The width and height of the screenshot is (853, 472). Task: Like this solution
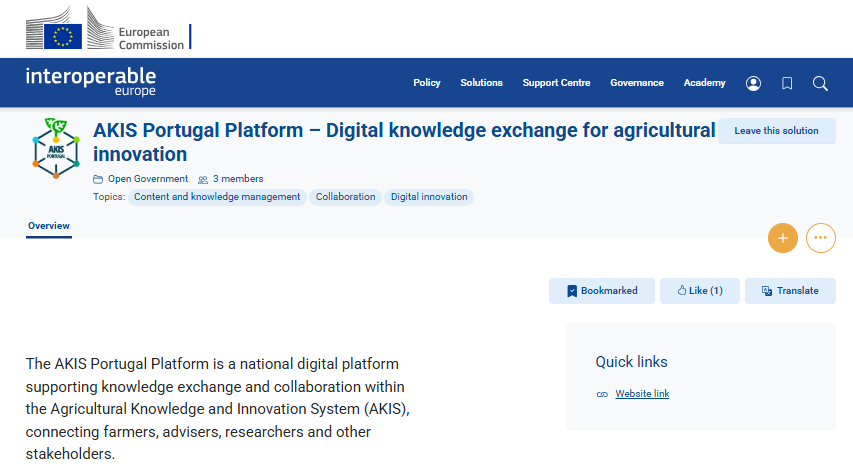click(x=700, y=291)
